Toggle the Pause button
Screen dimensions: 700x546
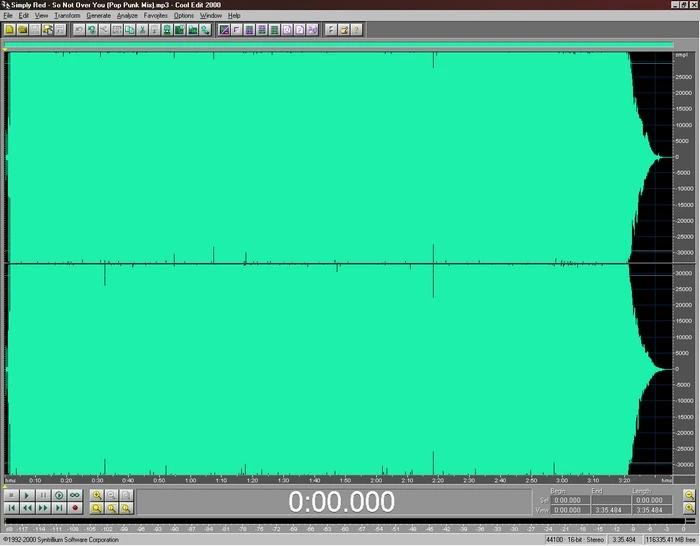tap(43, 495)
